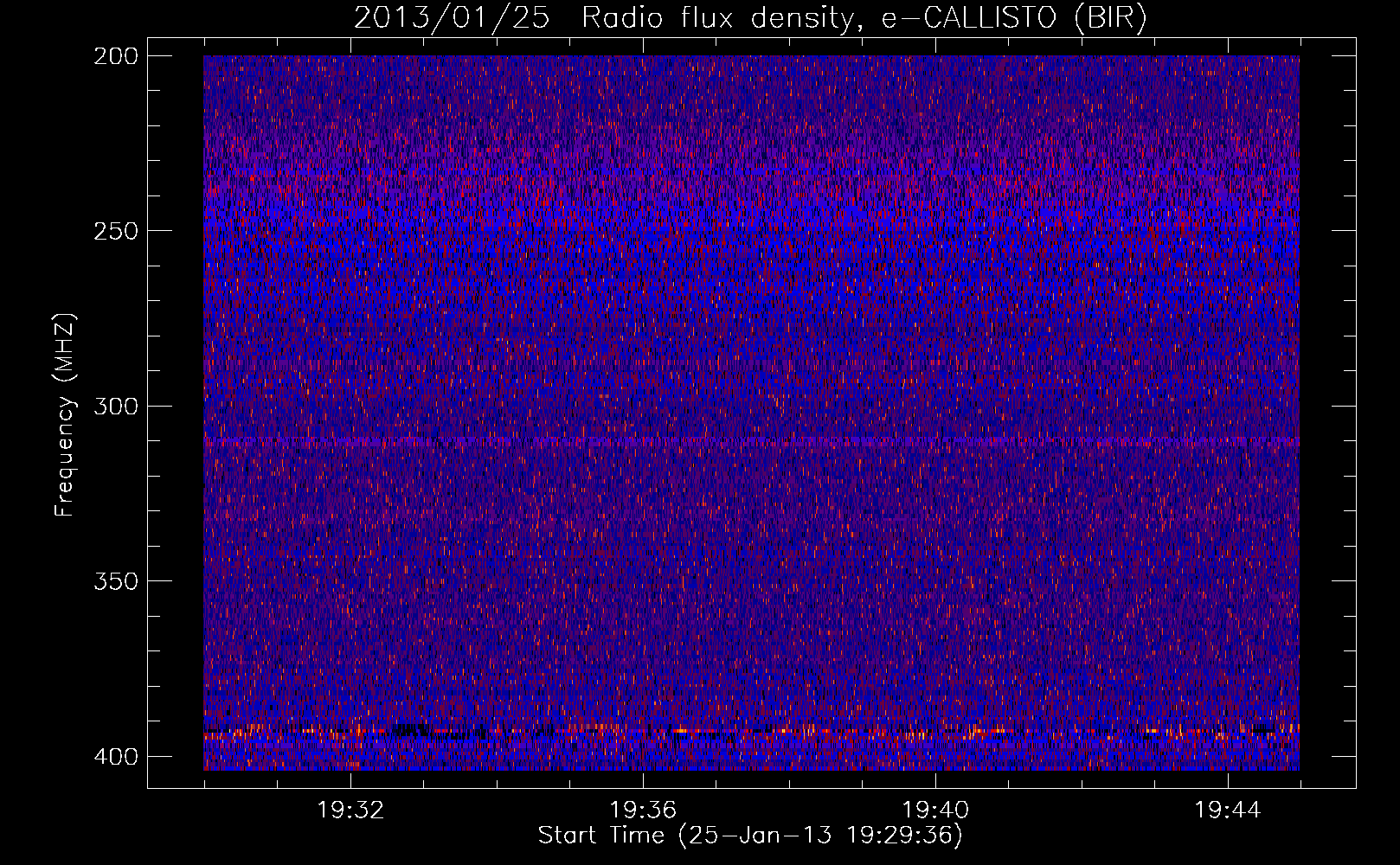1400x865 pixels.
Task: Click the 300 frequency tick label
Action: pyautogui.click(x=115, y=407)
